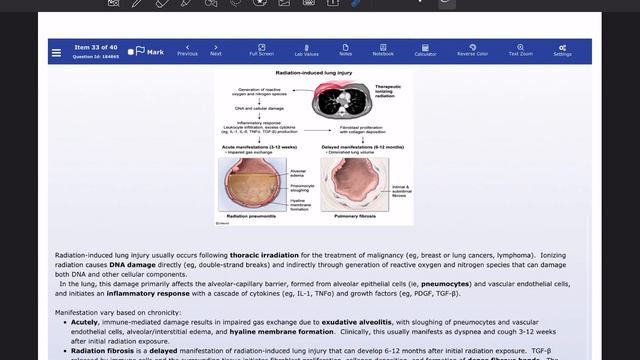
Task: Click the Radiation pneumonitis alveolus illustration
Action: pyautogui.click(x=252, y=184)
